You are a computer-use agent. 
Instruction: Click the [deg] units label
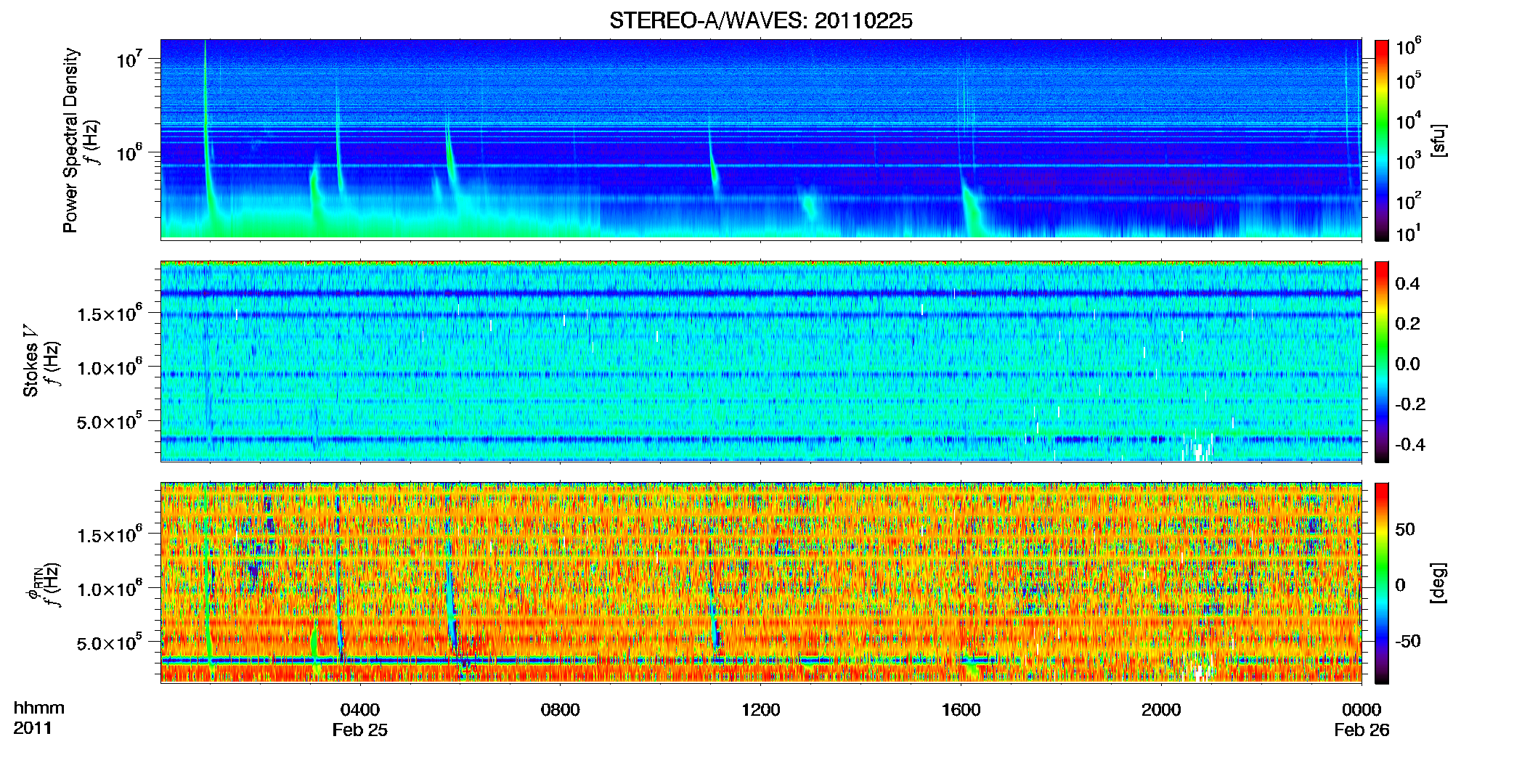(1438, 583)
